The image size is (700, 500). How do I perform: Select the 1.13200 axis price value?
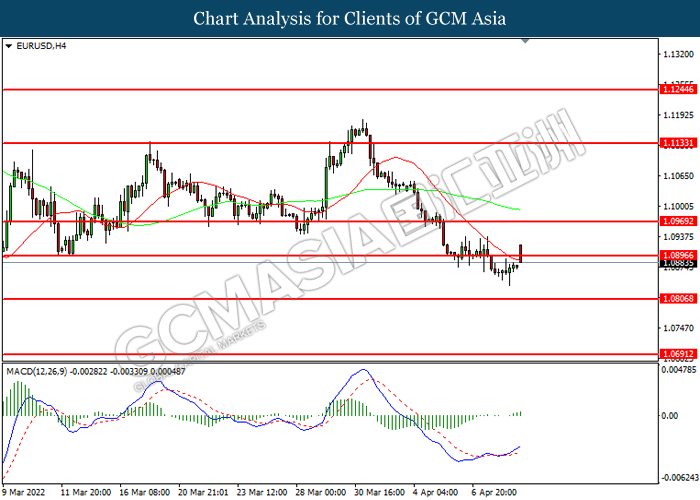click(x=679, y=54)
